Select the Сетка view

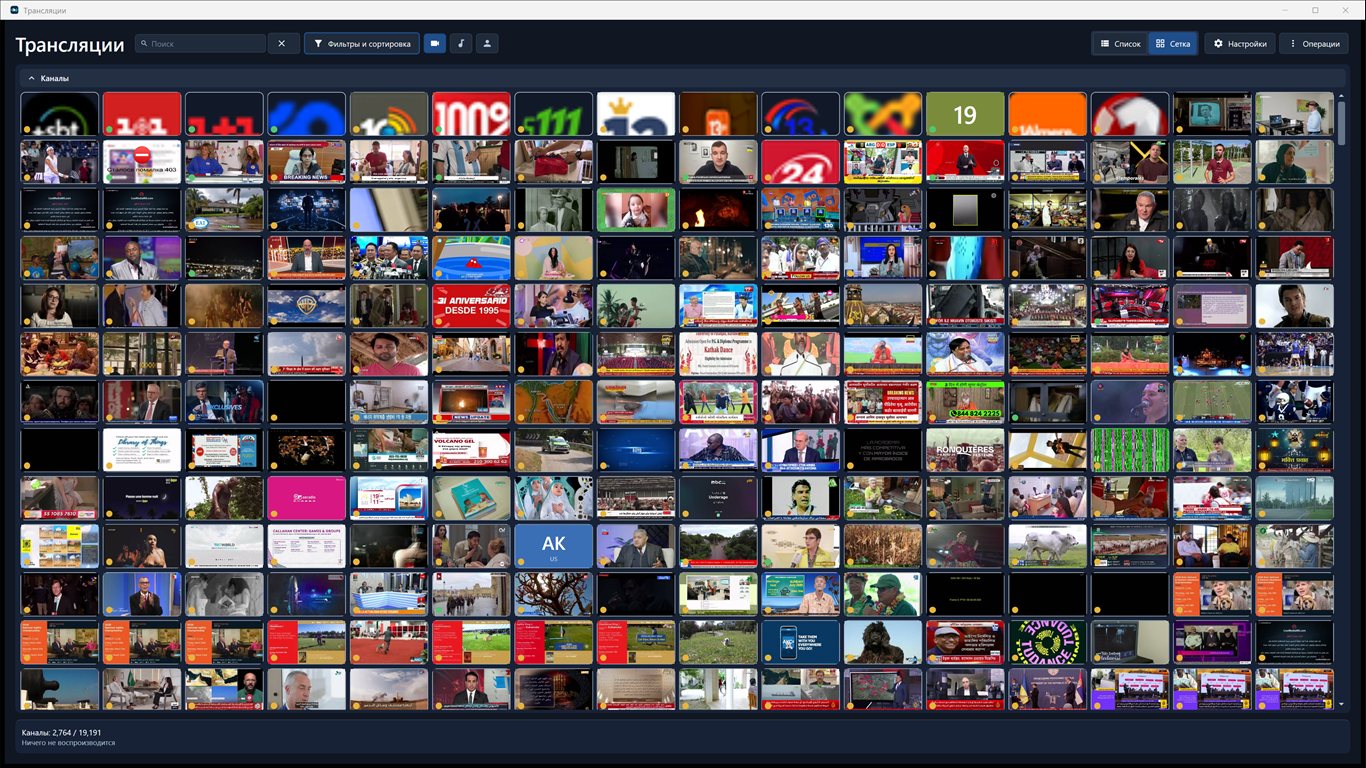(1173, 44)
